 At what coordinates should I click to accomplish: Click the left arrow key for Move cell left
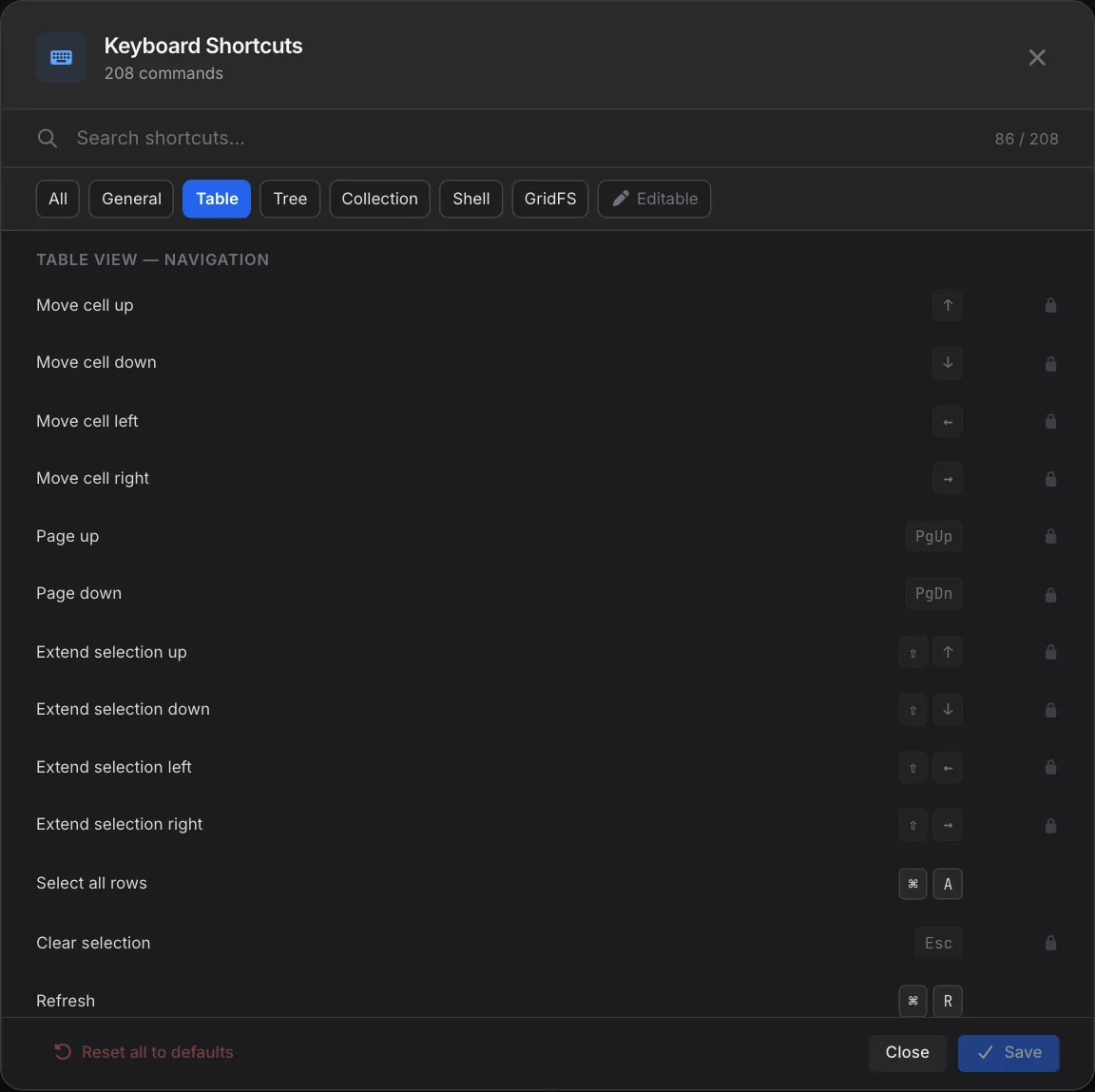coord(948,421)
